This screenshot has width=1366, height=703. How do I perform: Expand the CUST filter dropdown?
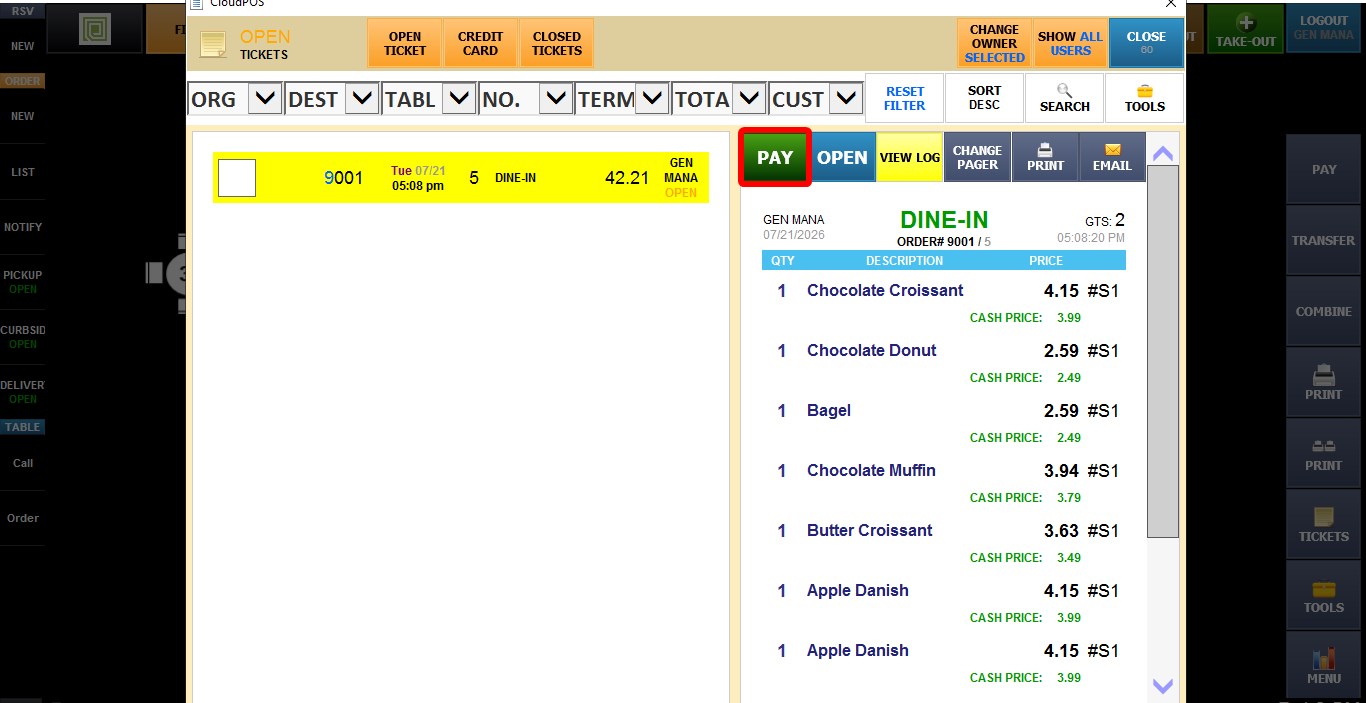pos(846,99)
